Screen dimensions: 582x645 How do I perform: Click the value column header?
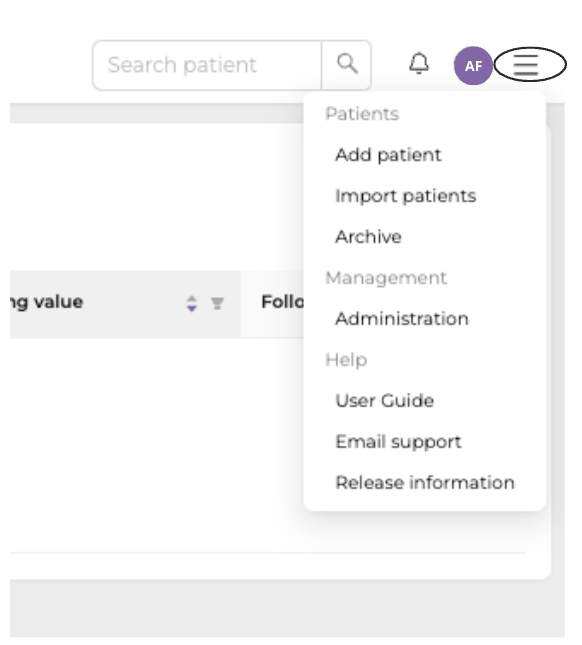(x=46, y=302)
